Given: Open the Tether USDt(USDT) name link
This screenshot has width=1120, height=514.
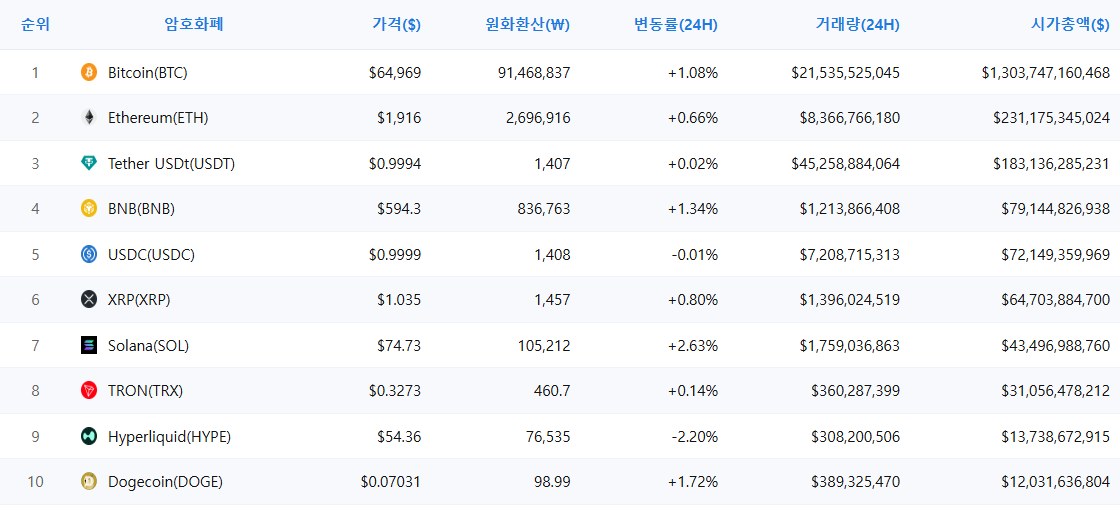Looking at the screenshot, I should [x=171, y=163].
